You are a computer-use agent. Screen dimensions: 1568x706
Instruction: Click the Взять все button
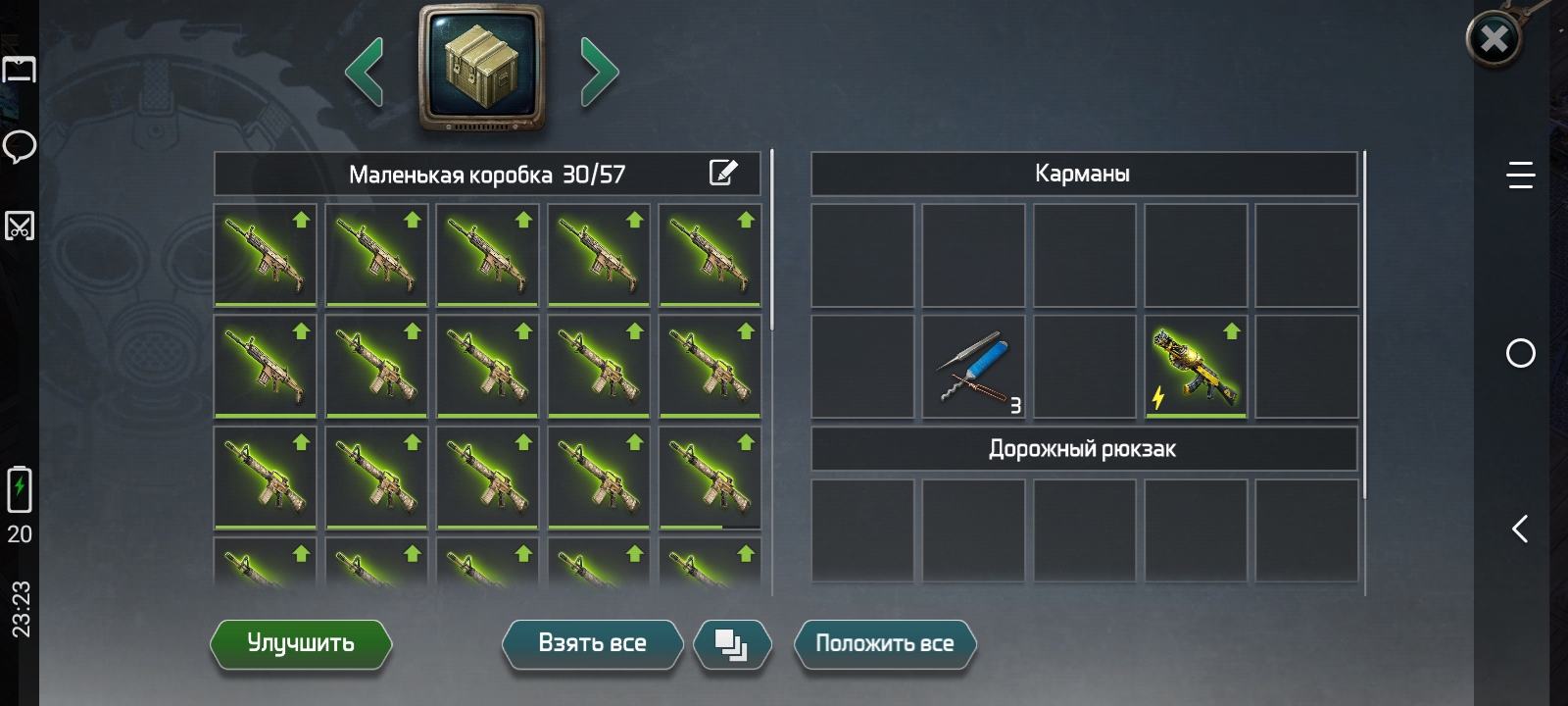click(592, 644)
